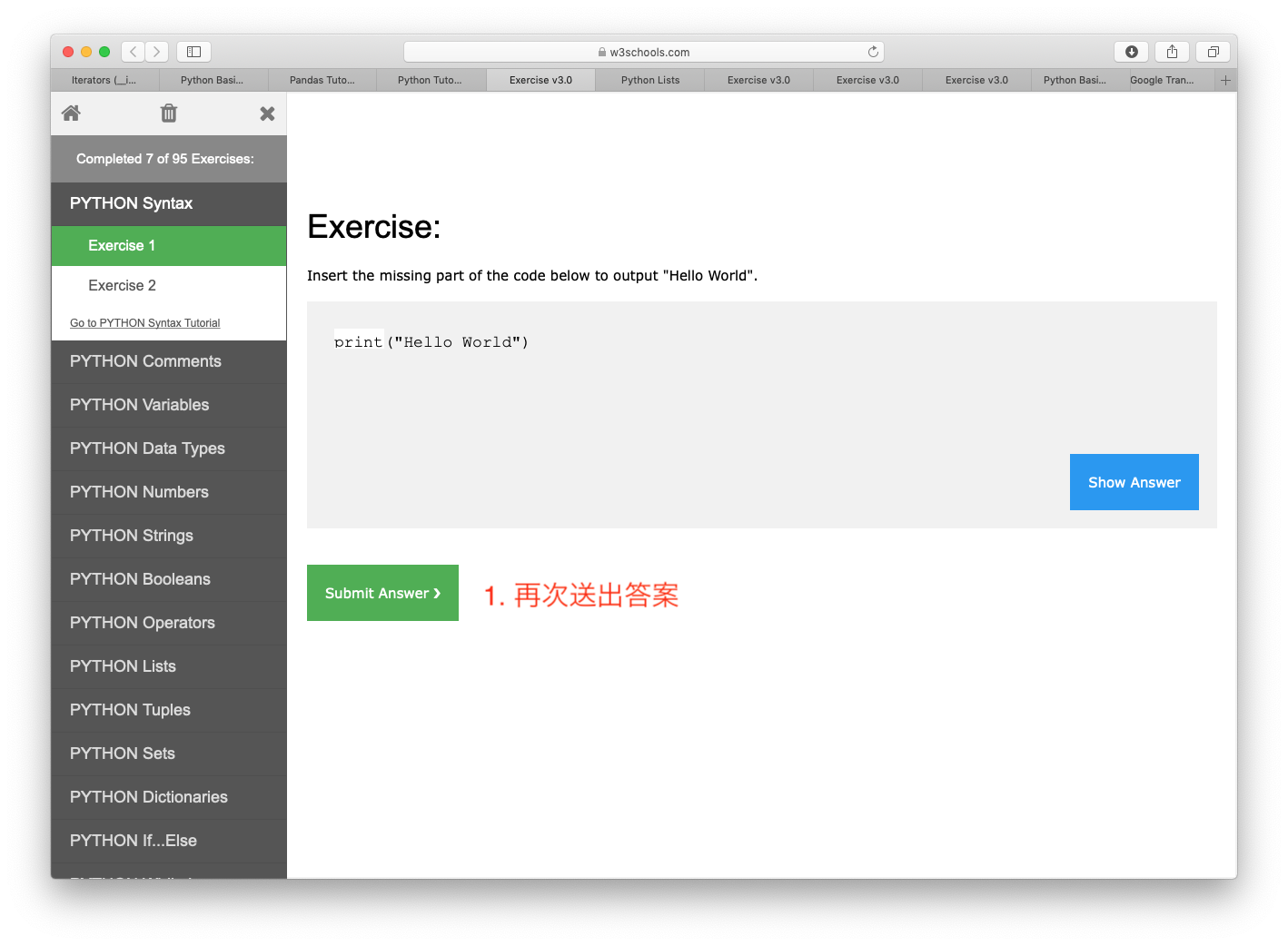The height and width of the screenshot is (946, 1288).
Task: Click the Show Answer button
Action: (x=1134, y=482)
